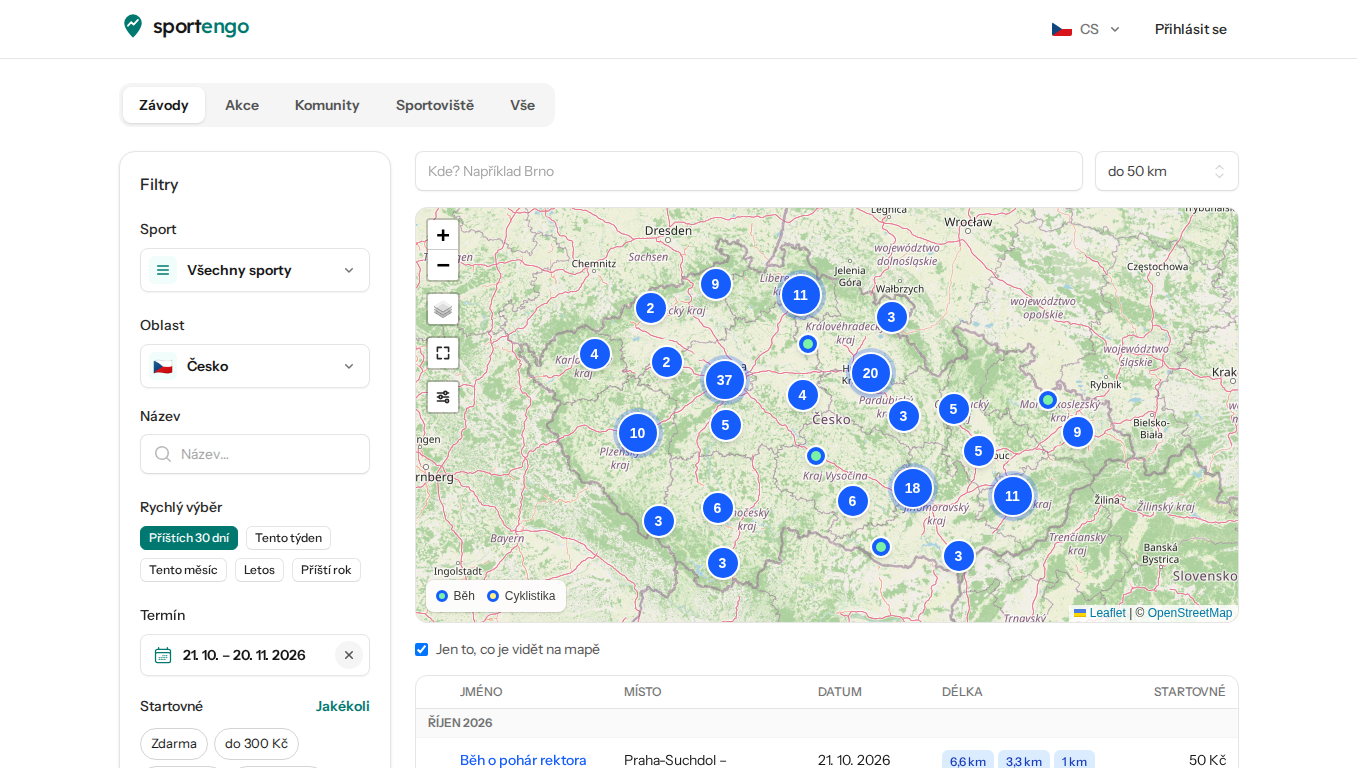1357x768 pixels.
Task: Select the "Příští rok" quick filter
Action: 326,570
